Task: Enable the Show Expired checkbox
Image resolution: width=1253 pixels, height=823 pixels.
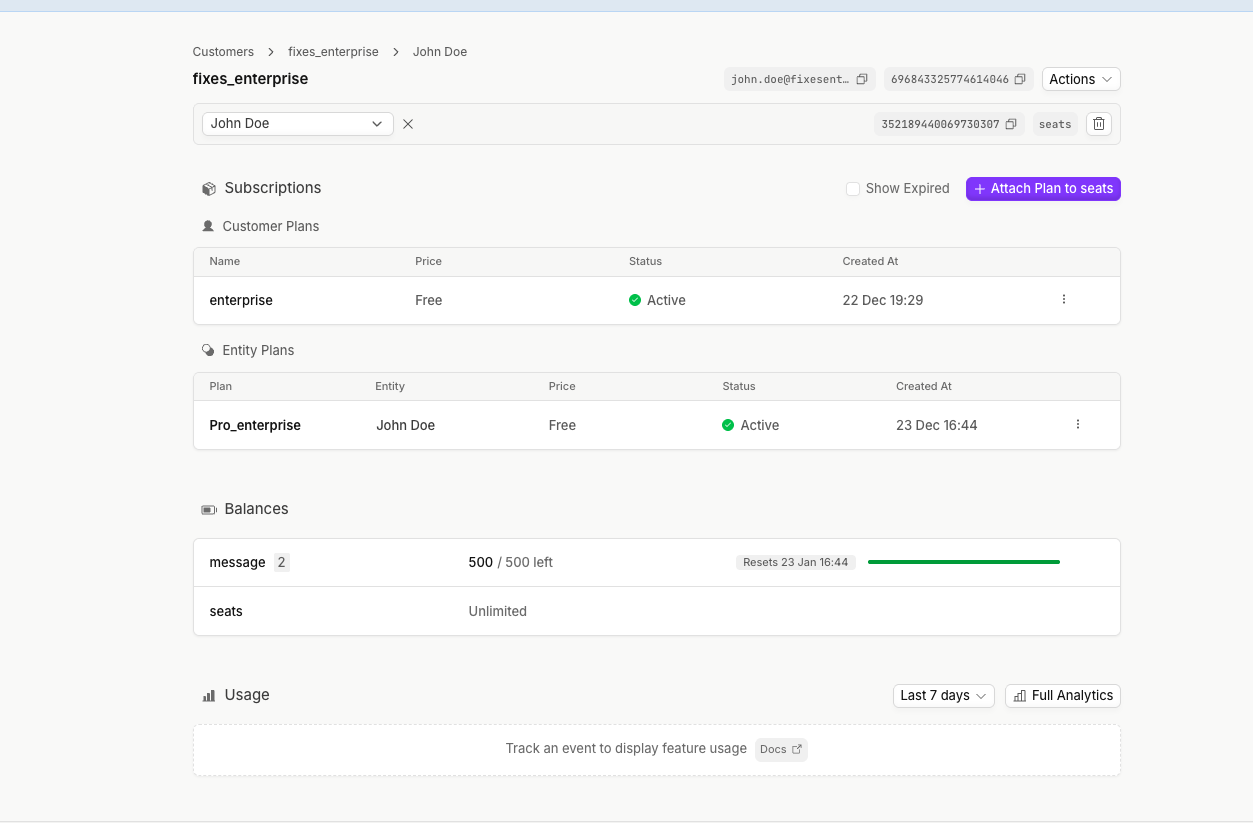Action: click(x=853, y=189)
